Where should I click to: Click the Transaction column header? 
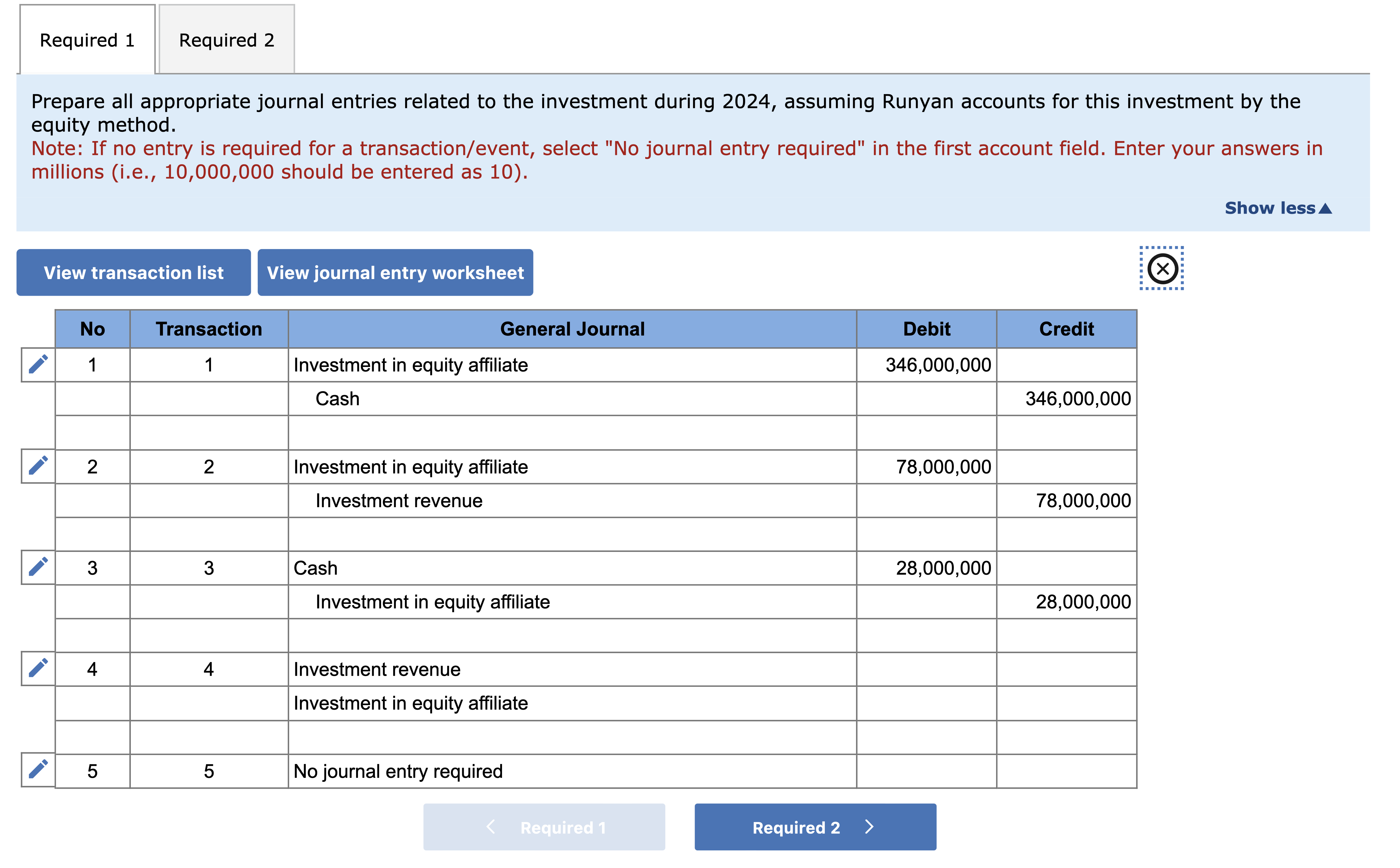(x=209, y=329)
